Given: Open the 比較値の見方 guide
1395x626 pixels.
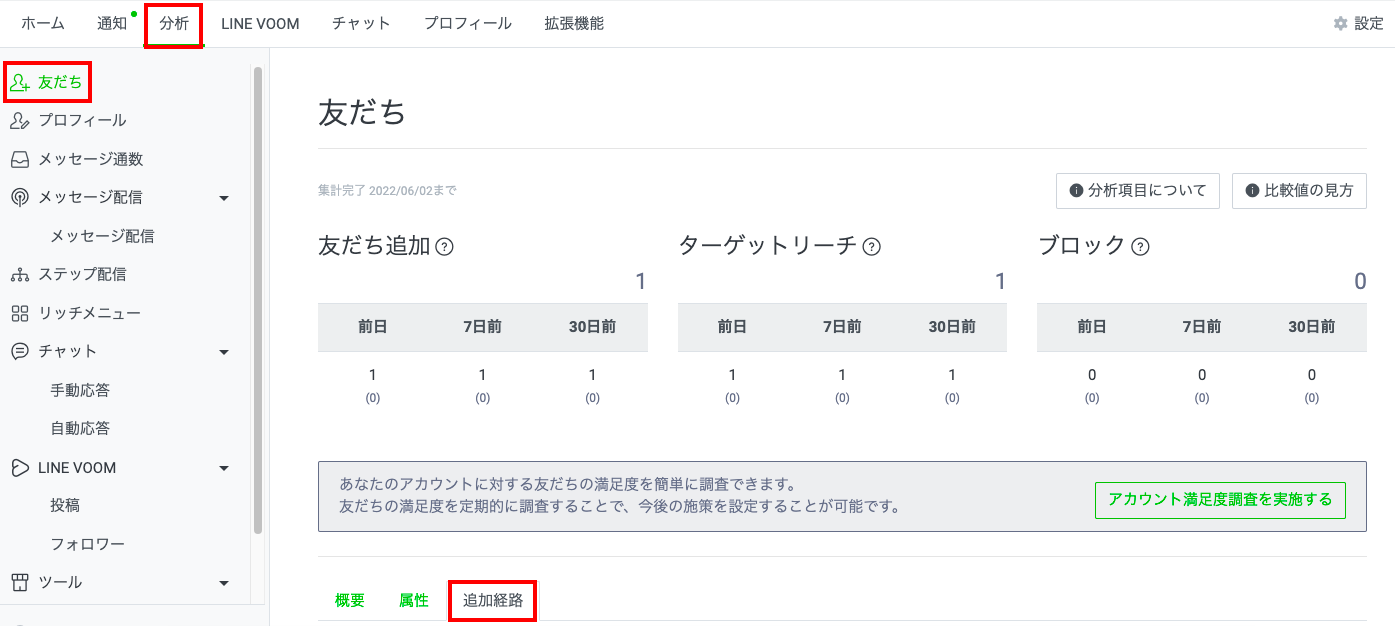Looking at the screenshot, I should click(x=1299, y=190).
